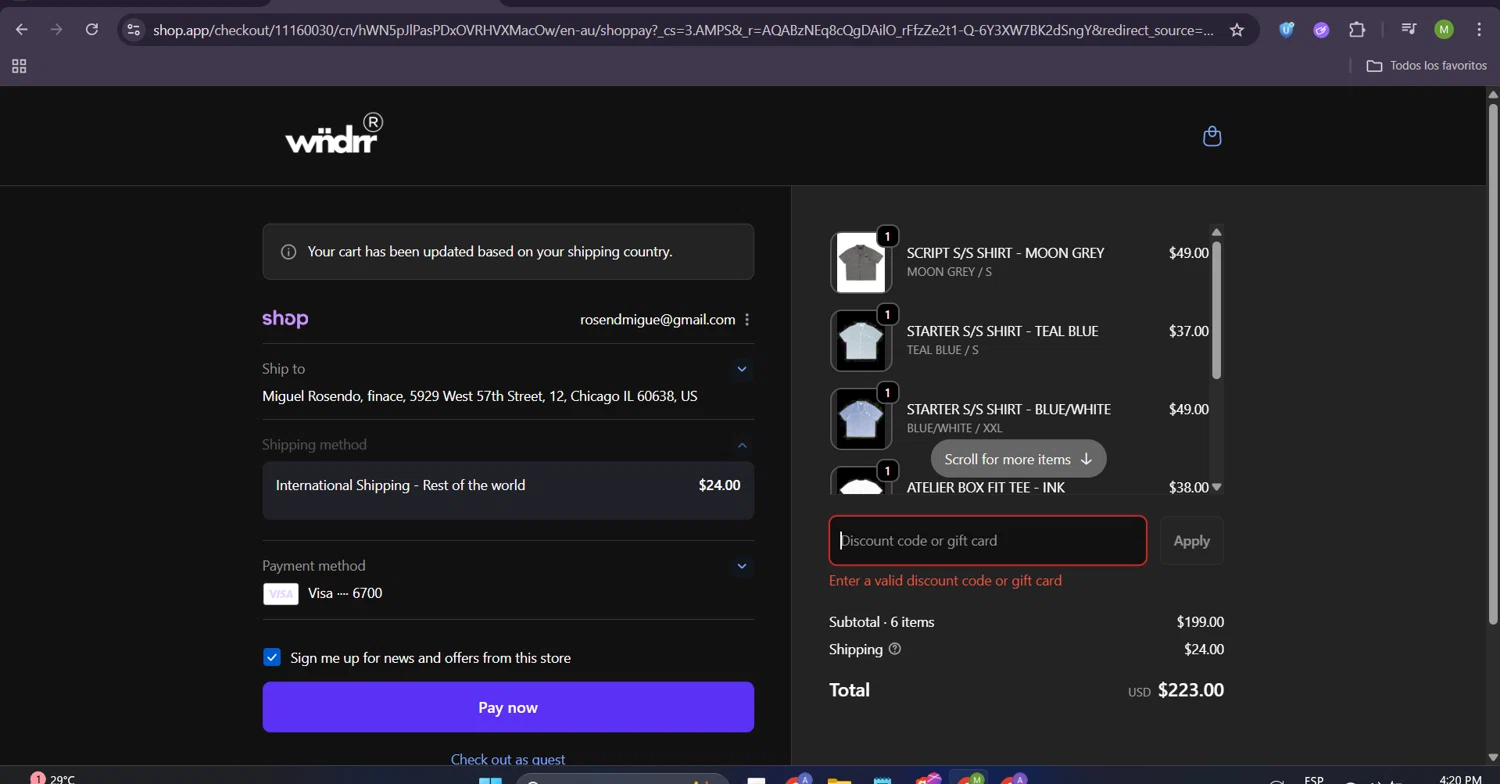Click the browser address bar URL
1500x784 pixels.
point(683,30)
